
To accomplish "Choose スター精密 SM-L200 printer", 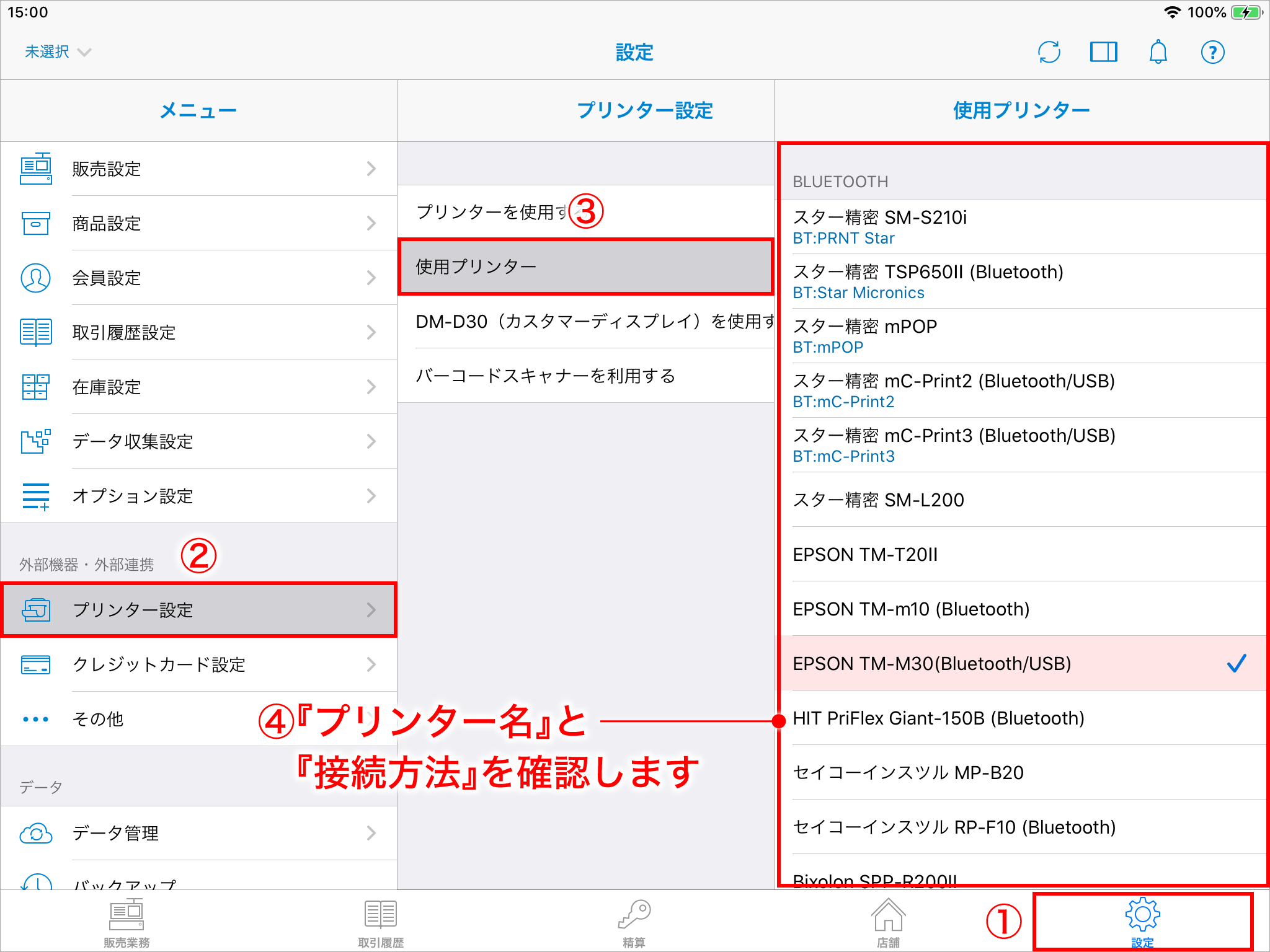I will click(x=1023, y=500).
